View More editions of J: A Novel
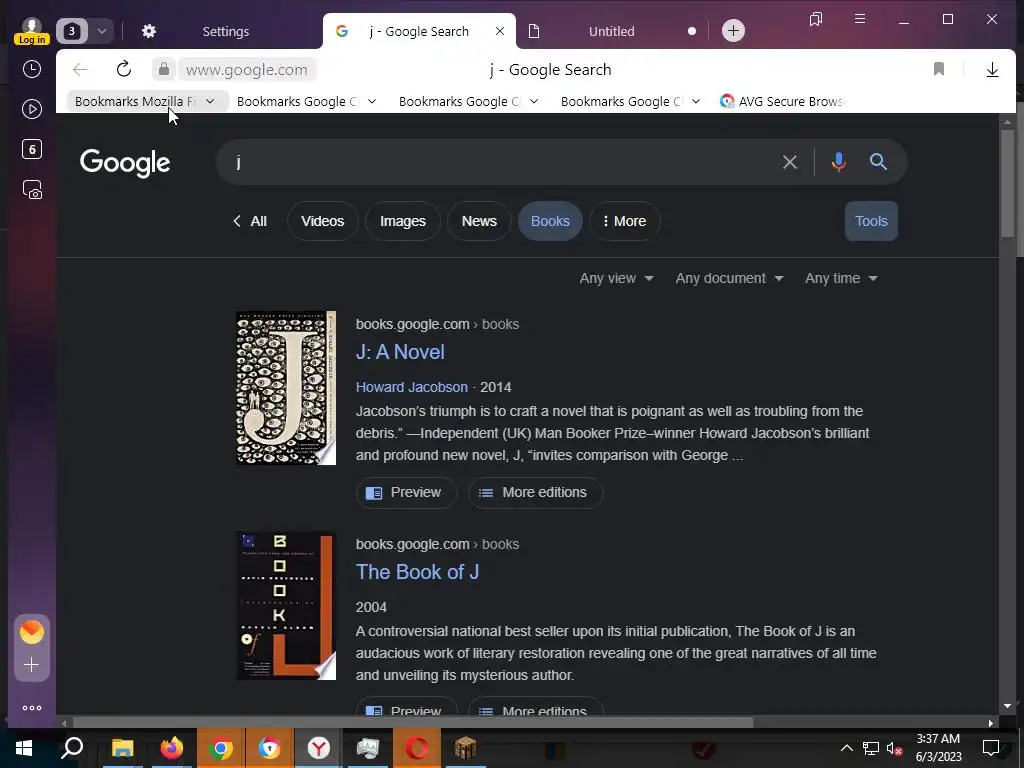Image resolution: width=1024 pixels, height=768 pixels. point(536,492)
